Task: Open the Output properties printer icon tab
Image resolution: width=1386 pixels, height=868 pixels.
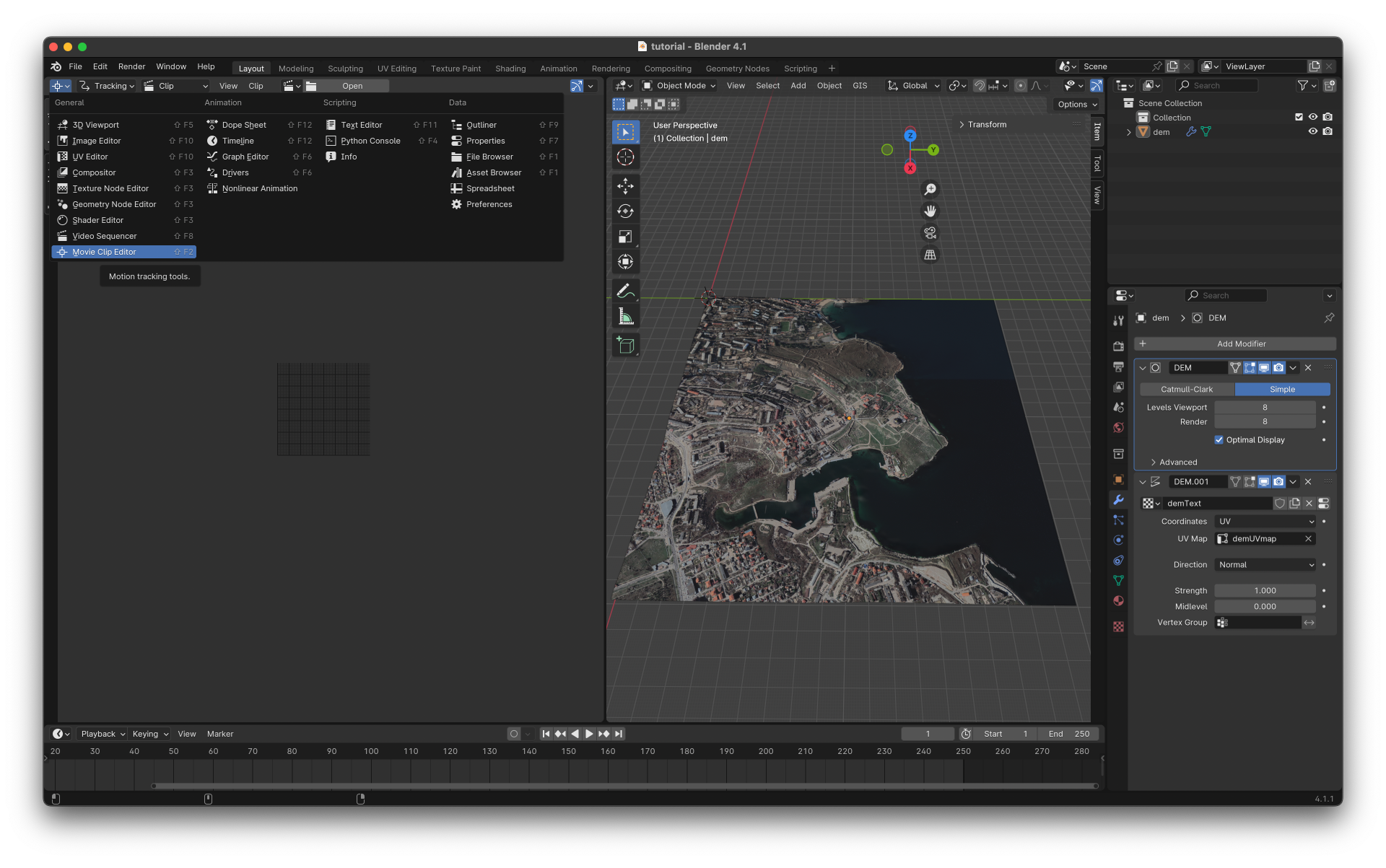Action: [1118, 367]
